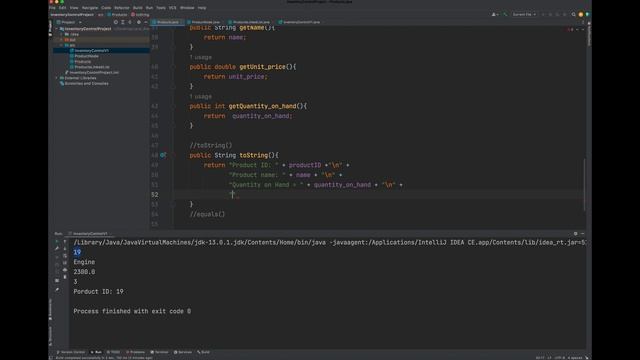Select Scratches and Consoles node

click(84, 84)
